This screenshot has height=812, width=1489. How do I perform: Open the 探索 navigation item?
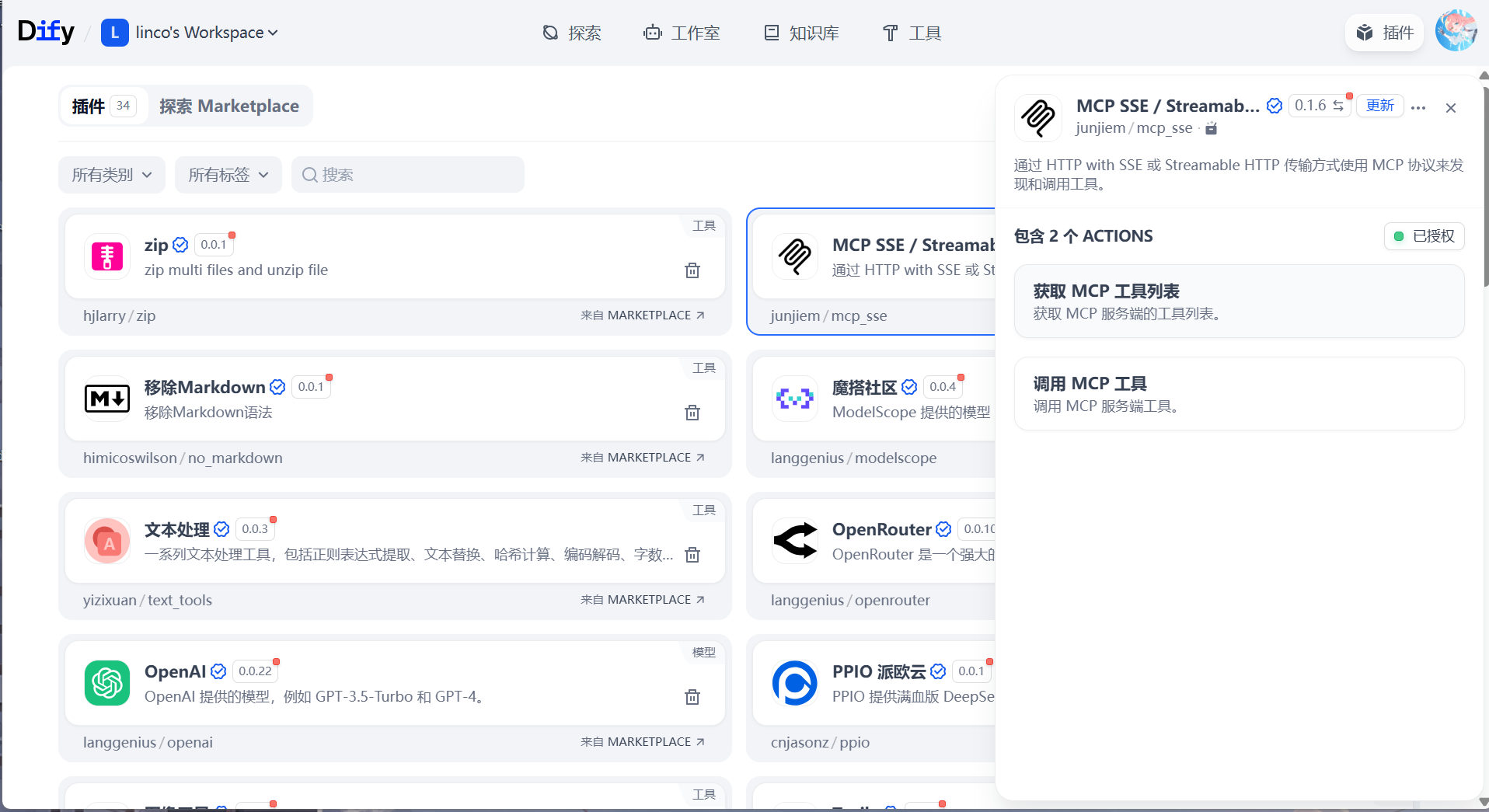pos(572,33)
